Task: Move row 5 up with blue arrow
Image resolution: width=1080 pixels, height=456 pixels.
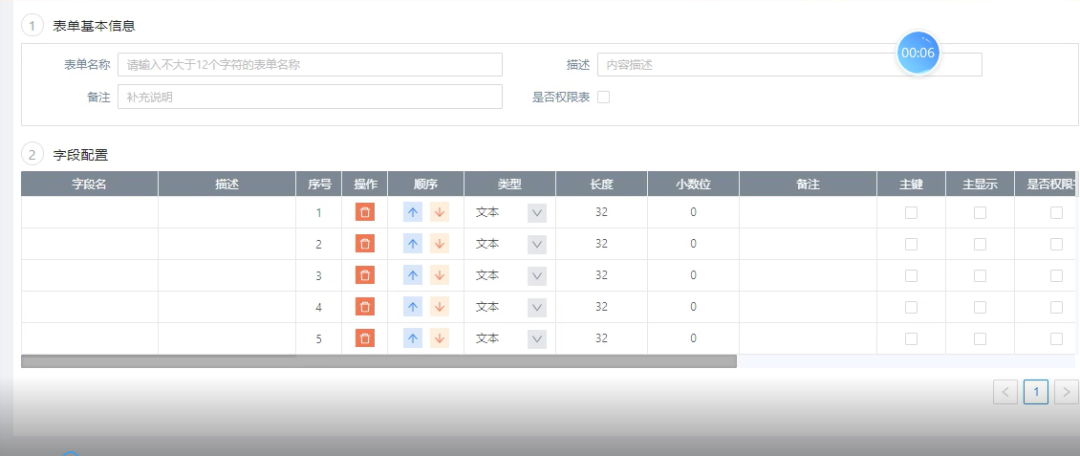Action: (413, 338)
